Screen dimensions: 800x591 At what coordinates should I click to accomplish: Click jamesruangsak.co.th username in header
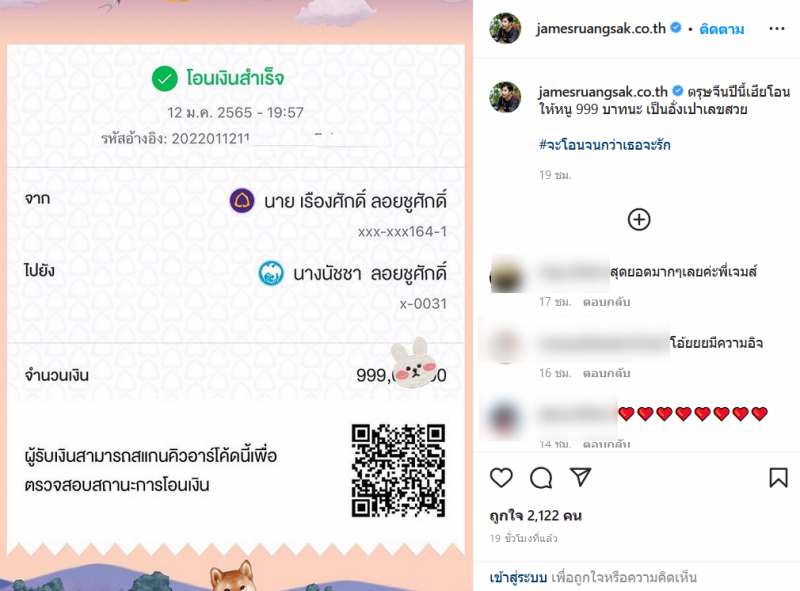[x=601, y=29]
